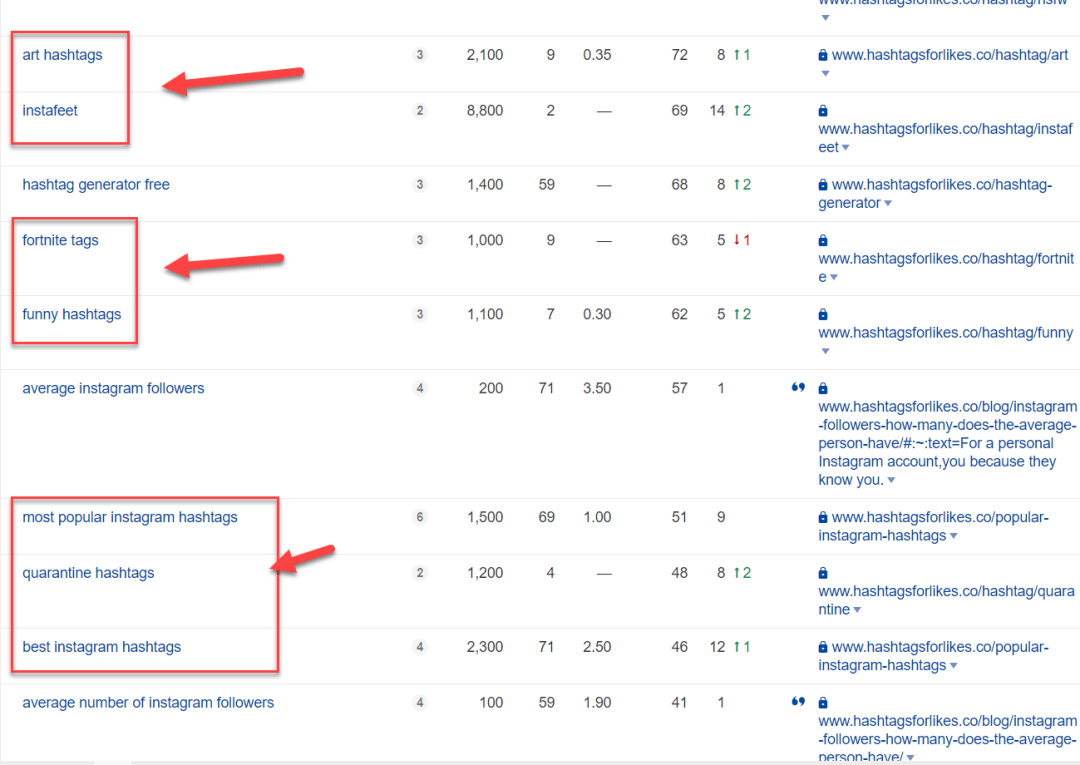The image size is (1080, 765).
Task: Open the 'fortnite tags' keyword link
Action: [60, 240]
